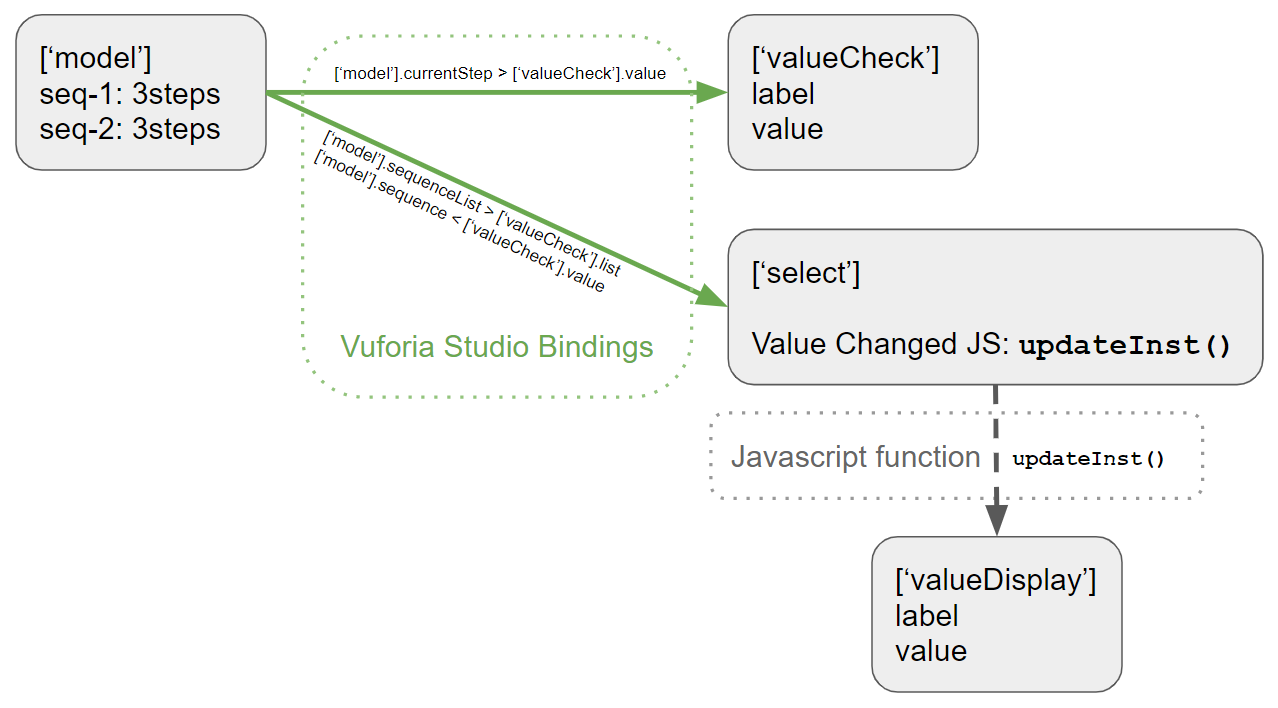1278x708 pixels.
Task: Click the gray arrowhead above valueDisplay box
Action: coord(996,520)
